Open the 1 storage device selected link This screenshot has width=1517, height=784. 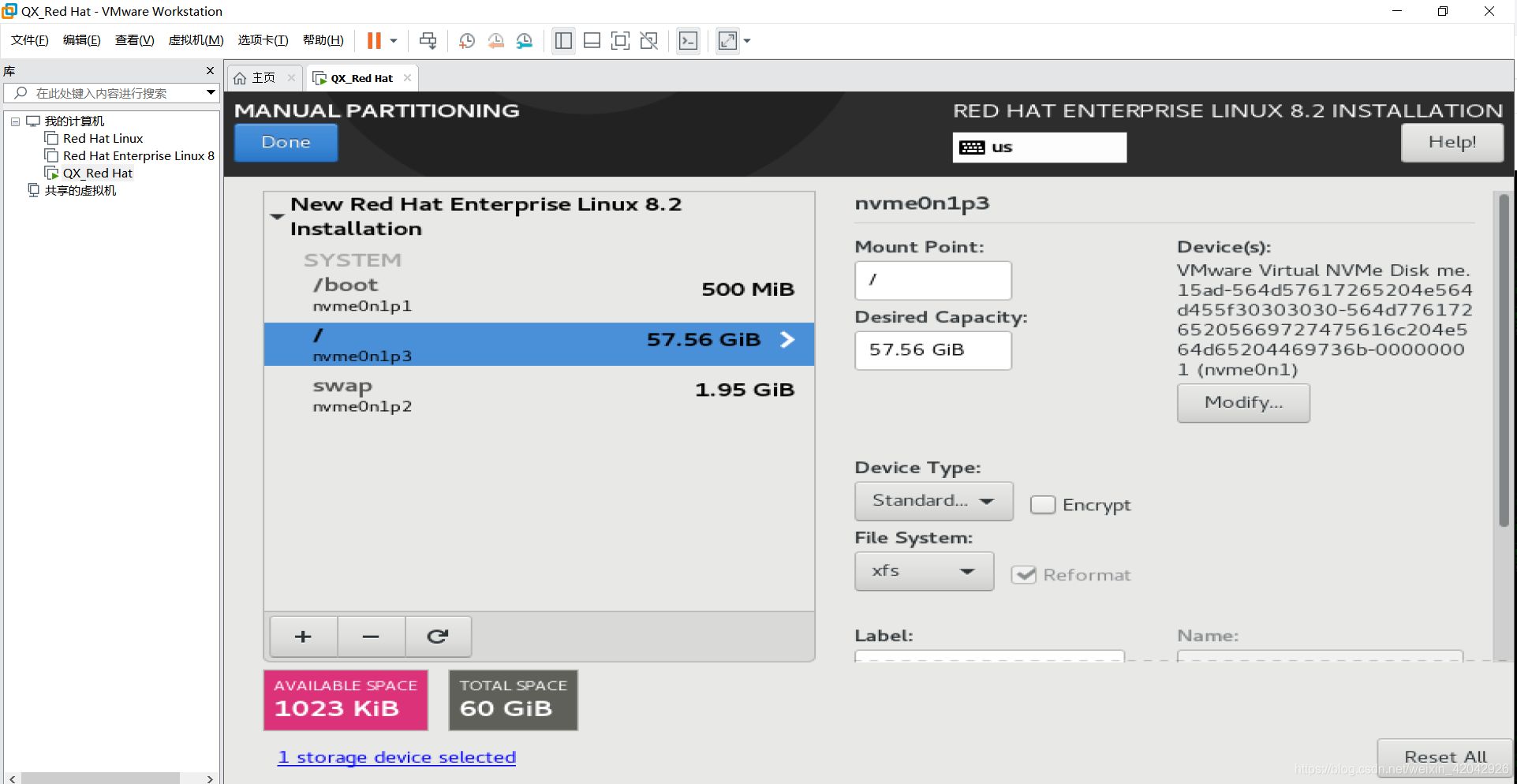pos(397,757)
